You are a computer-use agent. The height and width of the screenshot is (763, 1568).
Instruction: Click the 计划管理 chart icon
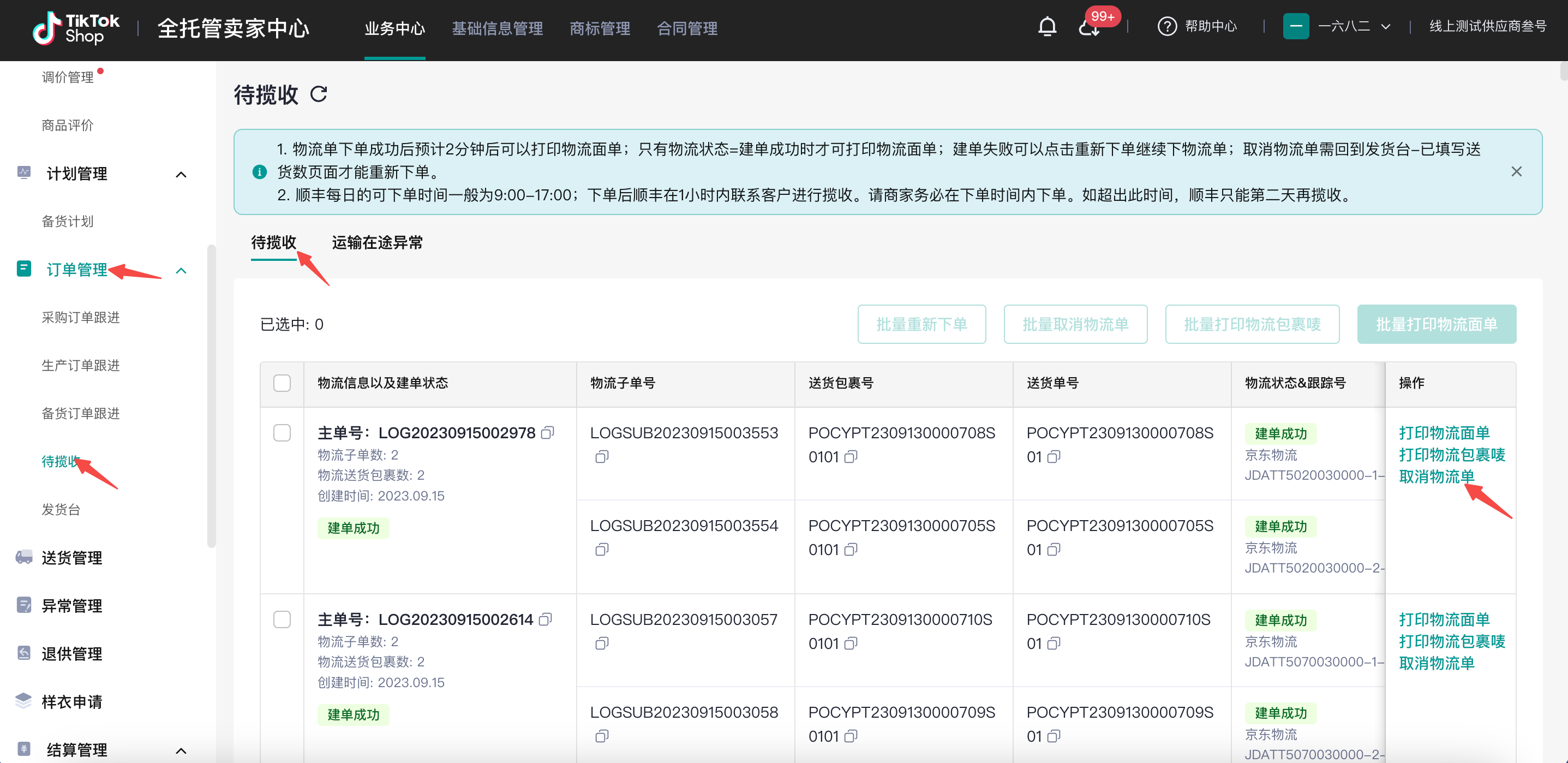point(24,173)
